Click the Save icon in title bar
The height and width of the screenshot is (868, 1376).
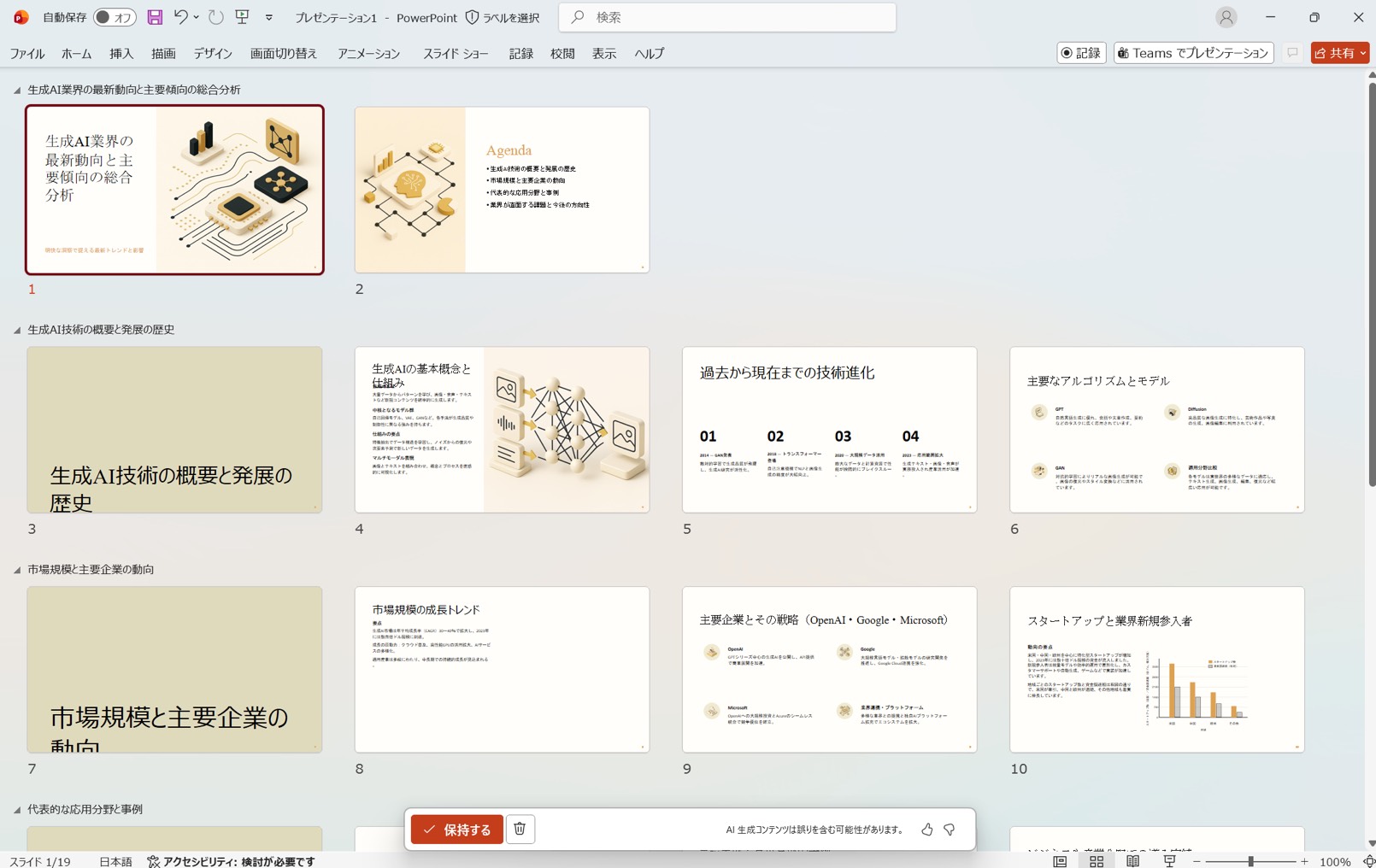[x=155, y=17]
